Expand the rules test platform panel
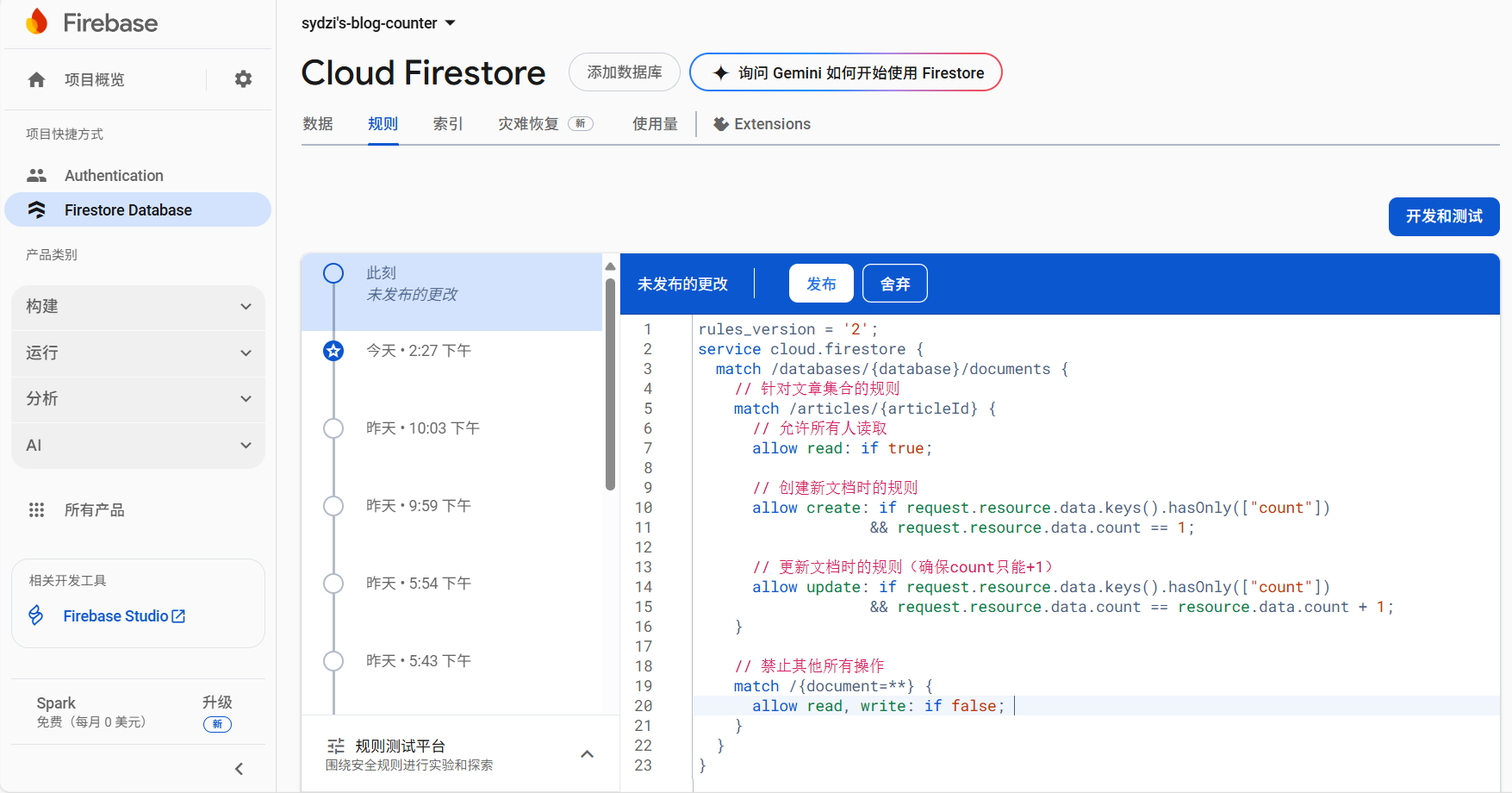The height and width of the screenshot is (793, 1512). 587,754
